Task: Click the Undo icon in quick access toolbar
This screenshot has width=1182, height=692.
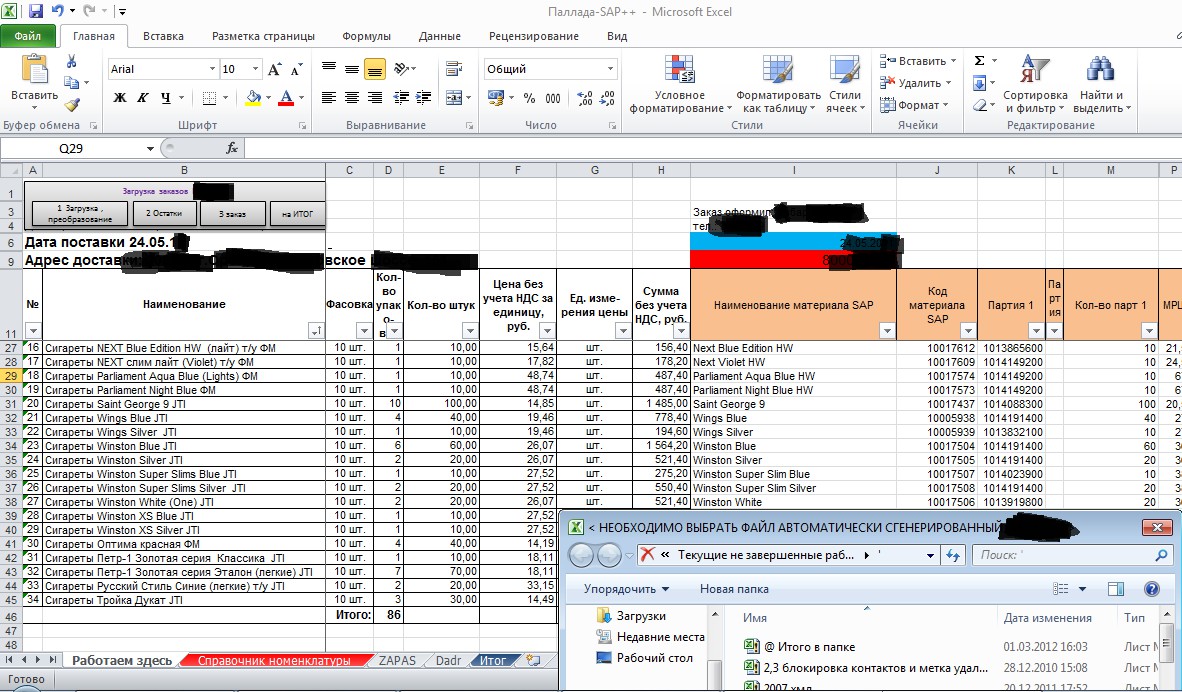Action: [x=58, y=11]
